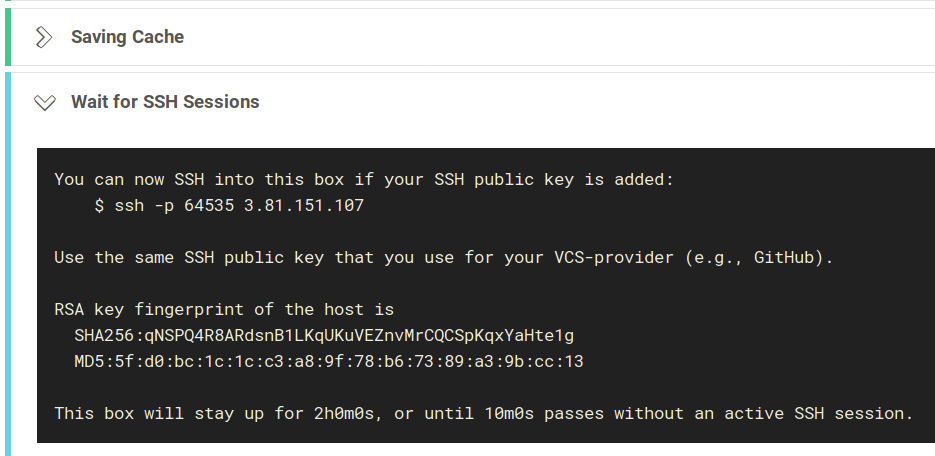935x456 pixels.
Task: Click the 'You can now SSH' output line
Action: (364, 179)
